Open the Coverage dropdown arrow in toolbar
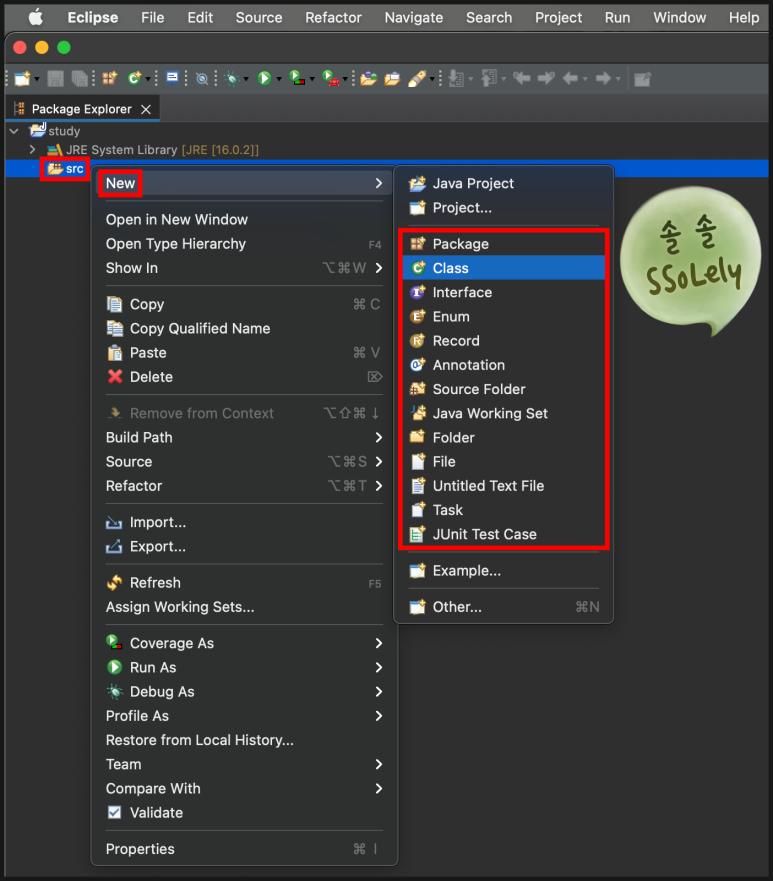 coord(312,79)
